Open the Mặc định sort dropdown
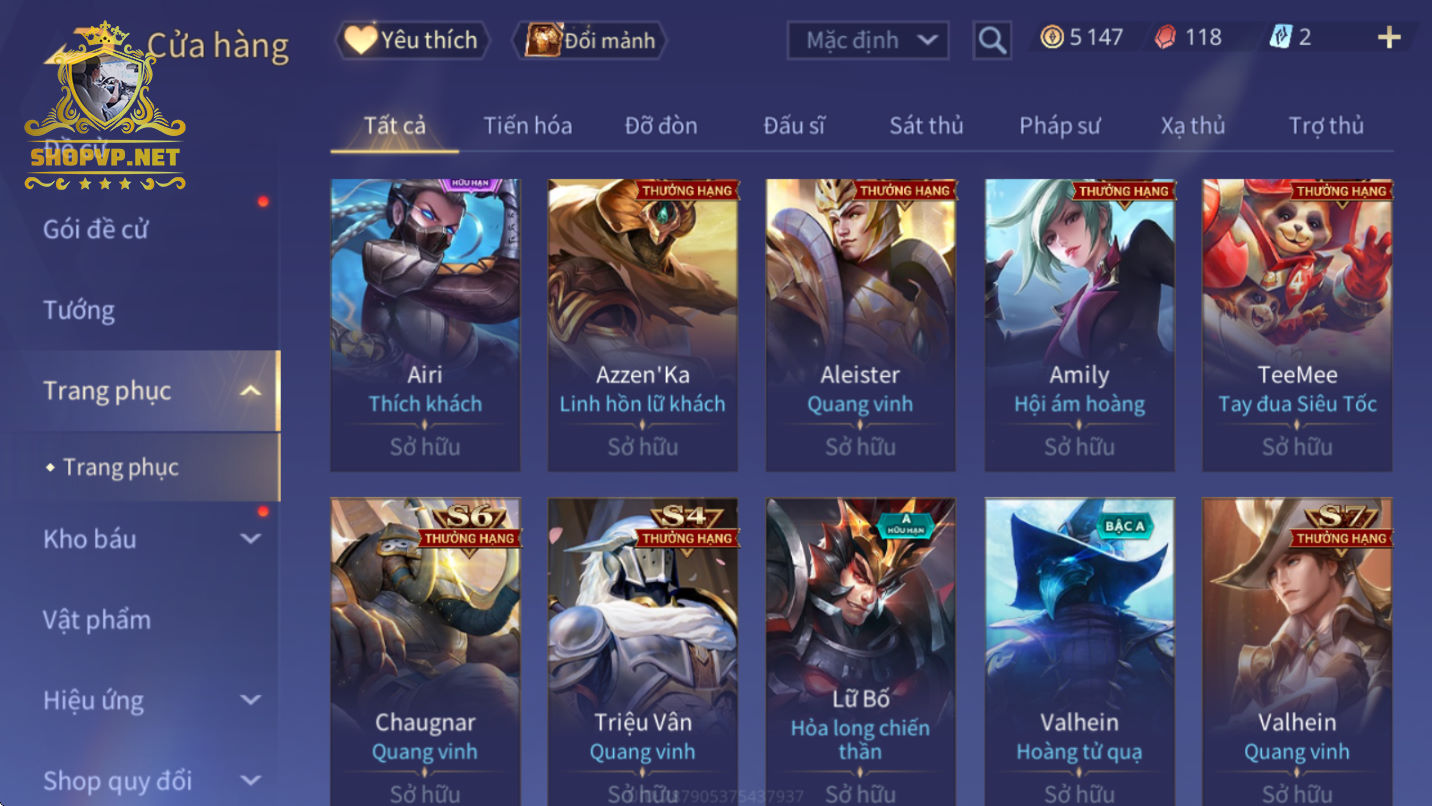 tap(868, 40)
